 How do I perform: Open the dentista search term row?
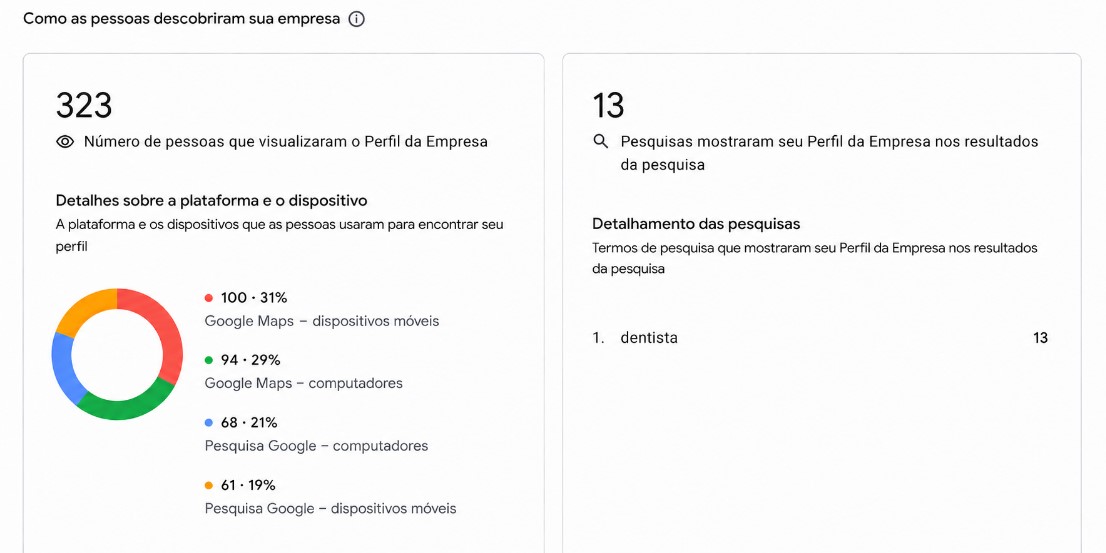[x=820, y=338]
